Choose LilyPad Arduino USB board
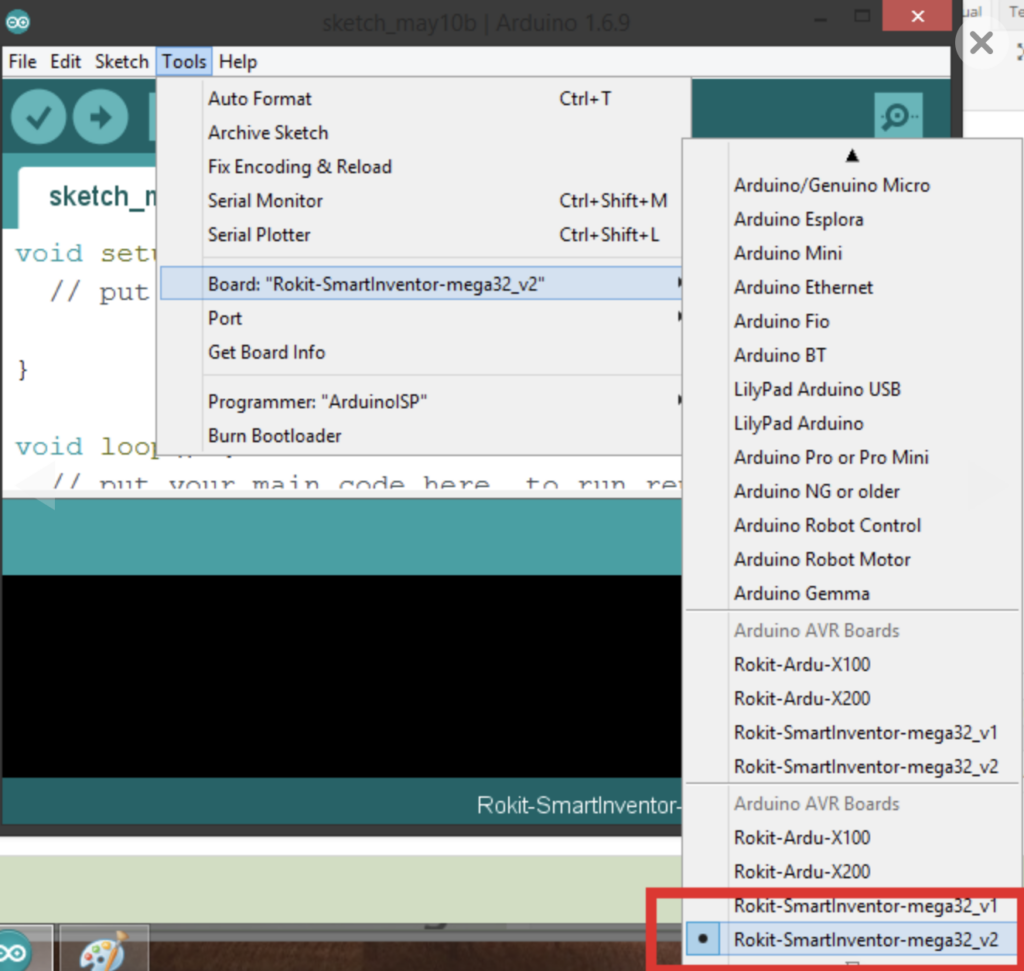 click(x=817, y=389)
